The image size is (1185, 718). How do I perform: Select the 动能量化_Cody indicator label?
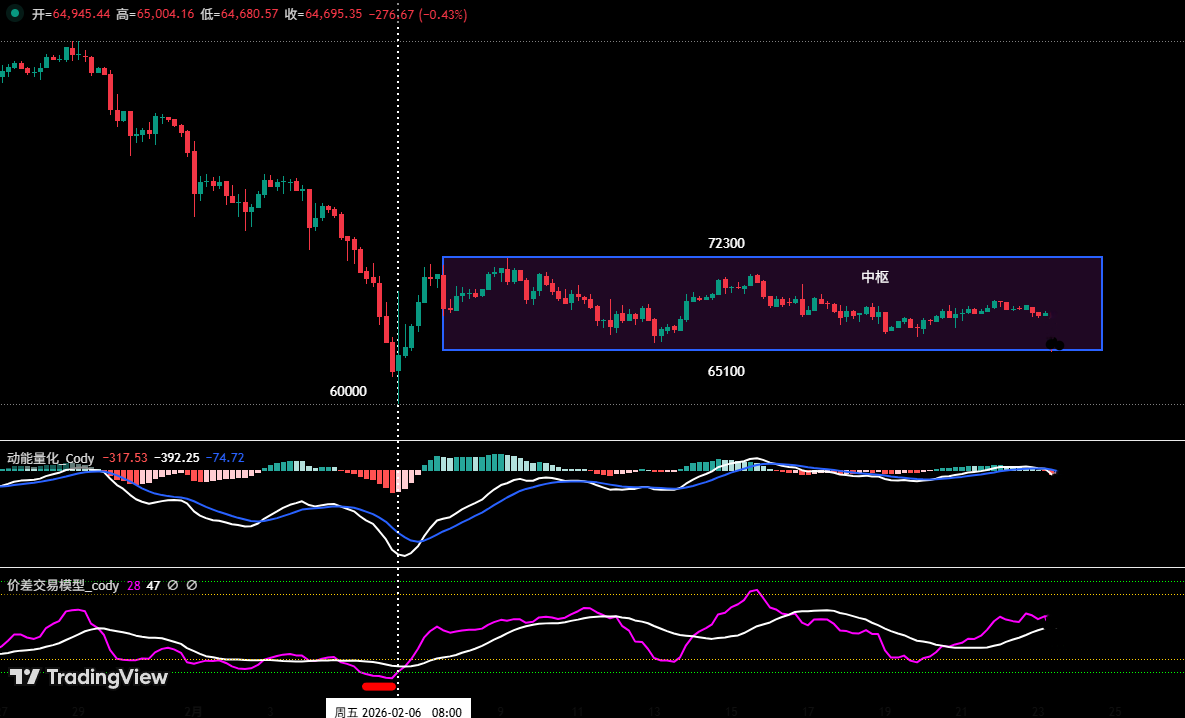click(50, 458)
